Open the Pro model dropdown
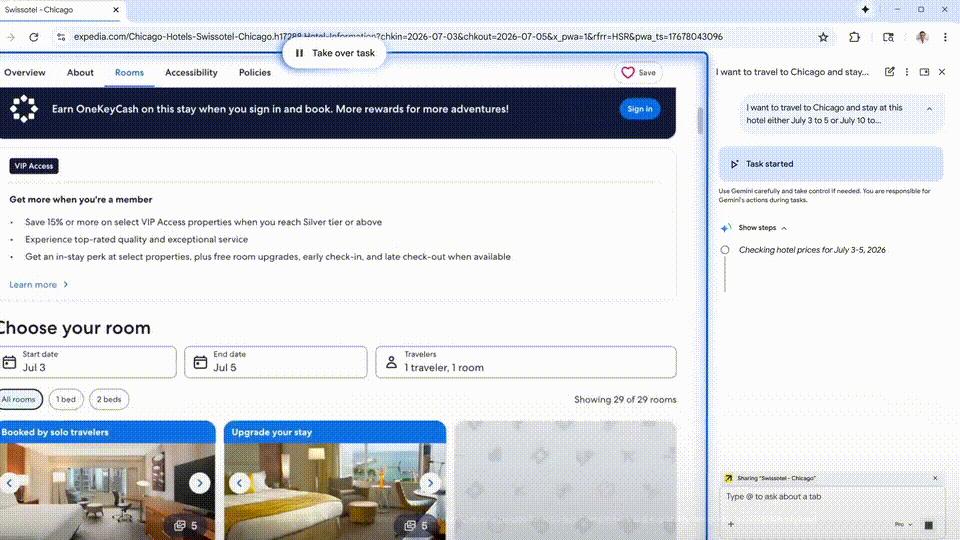The image size is (960, 540). (900, 524)
